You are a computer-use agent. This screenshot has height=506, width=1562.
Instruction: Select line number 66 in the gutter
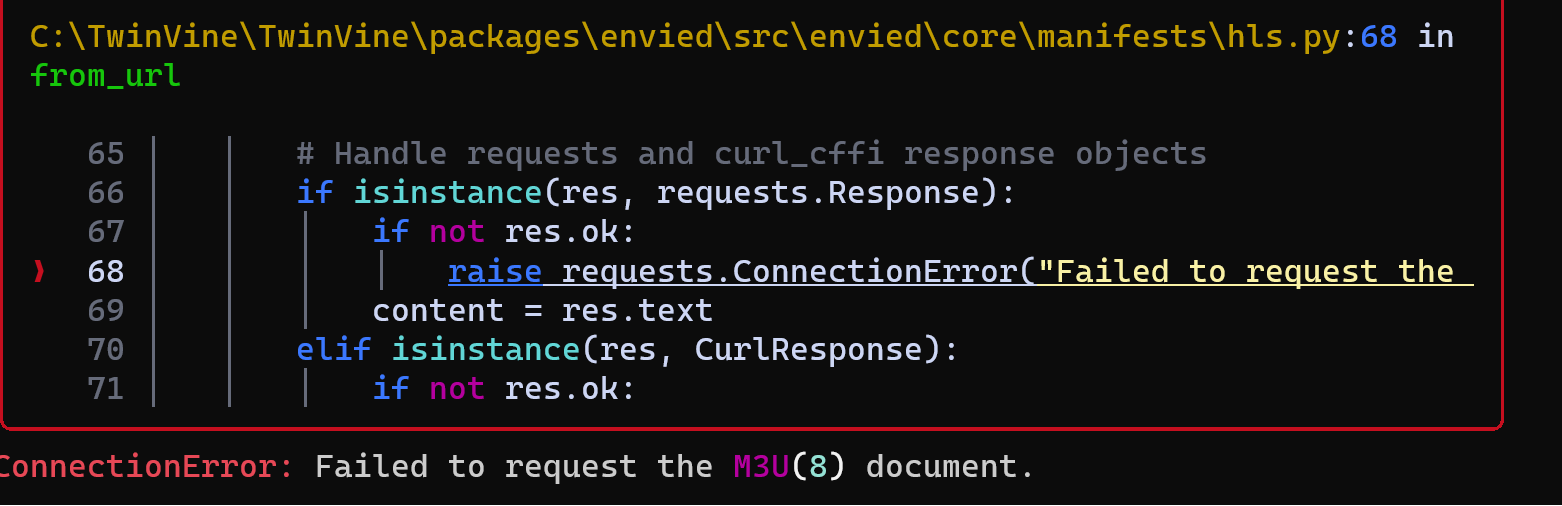[x=106, y=193]
